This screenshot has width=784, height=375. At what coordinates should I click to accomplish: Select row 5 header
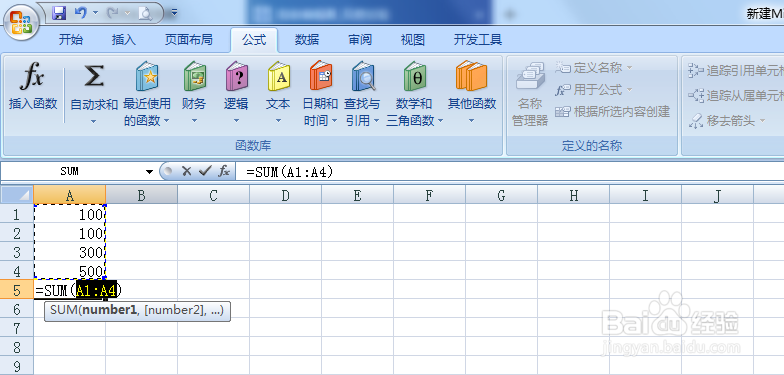pos(17,290)
